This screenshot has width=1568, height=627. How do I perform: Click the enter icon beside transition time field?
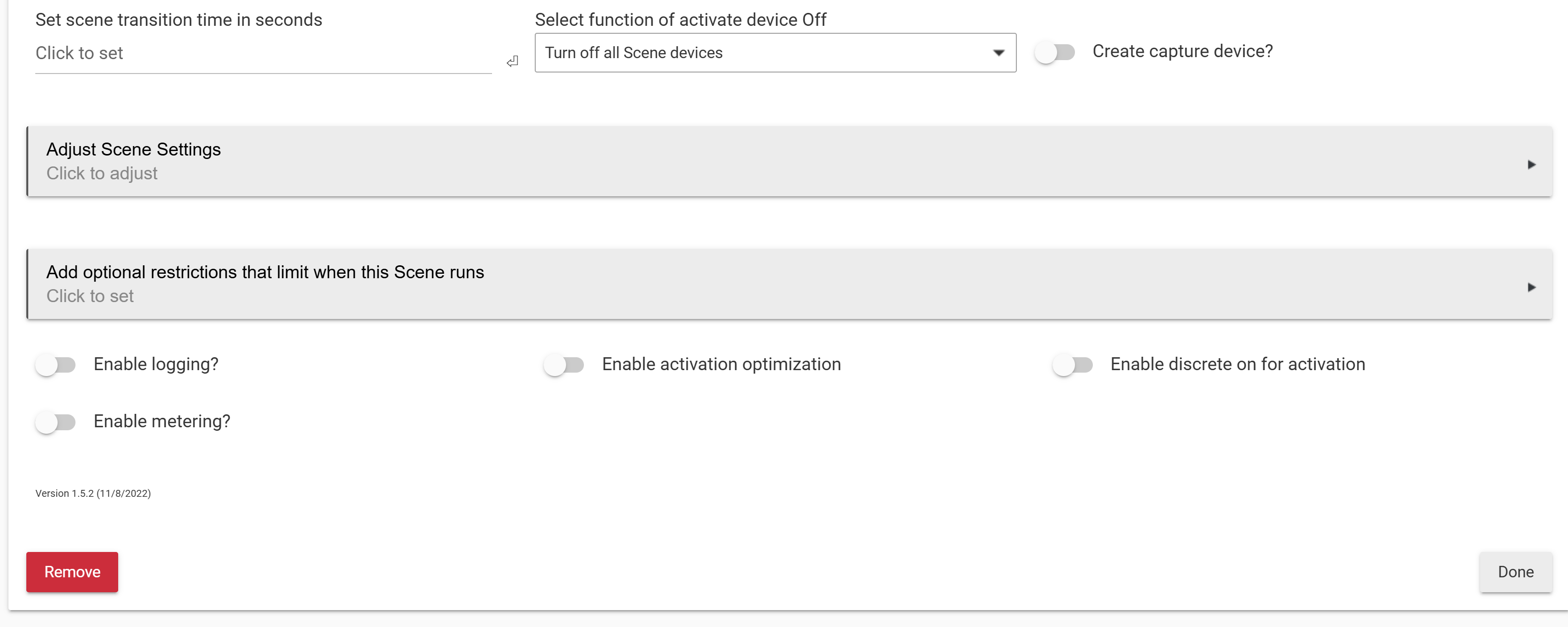pos(512,61)
